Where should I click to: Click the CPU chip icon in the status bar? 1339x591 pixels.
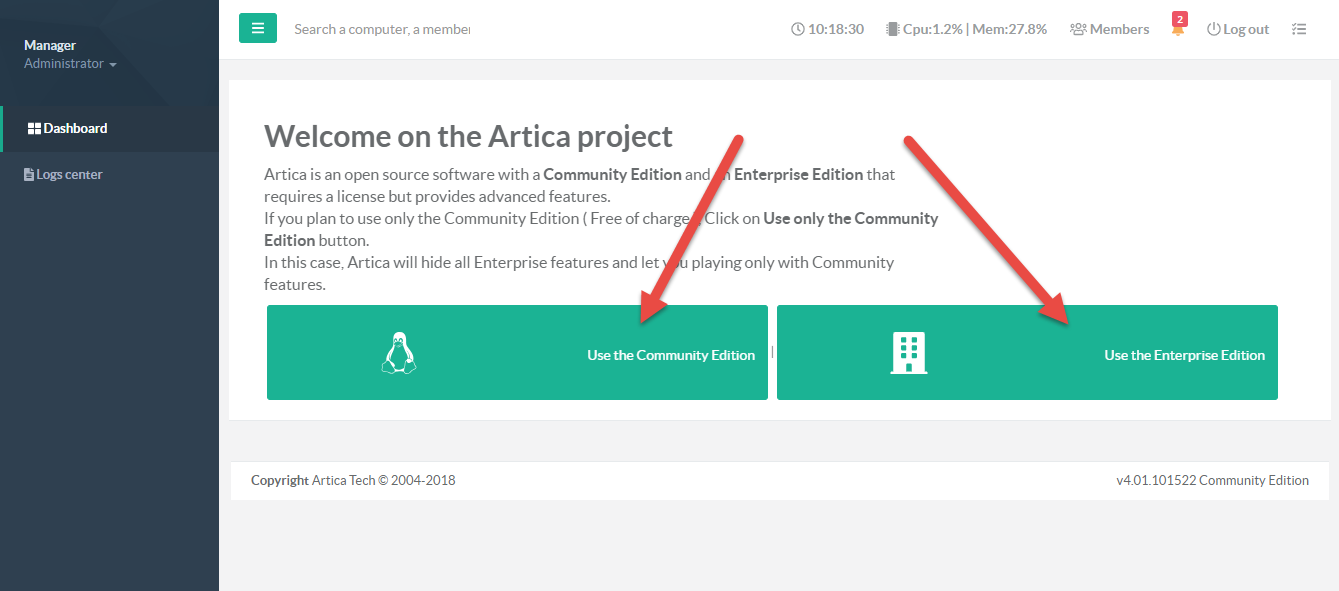pos(892,29)
